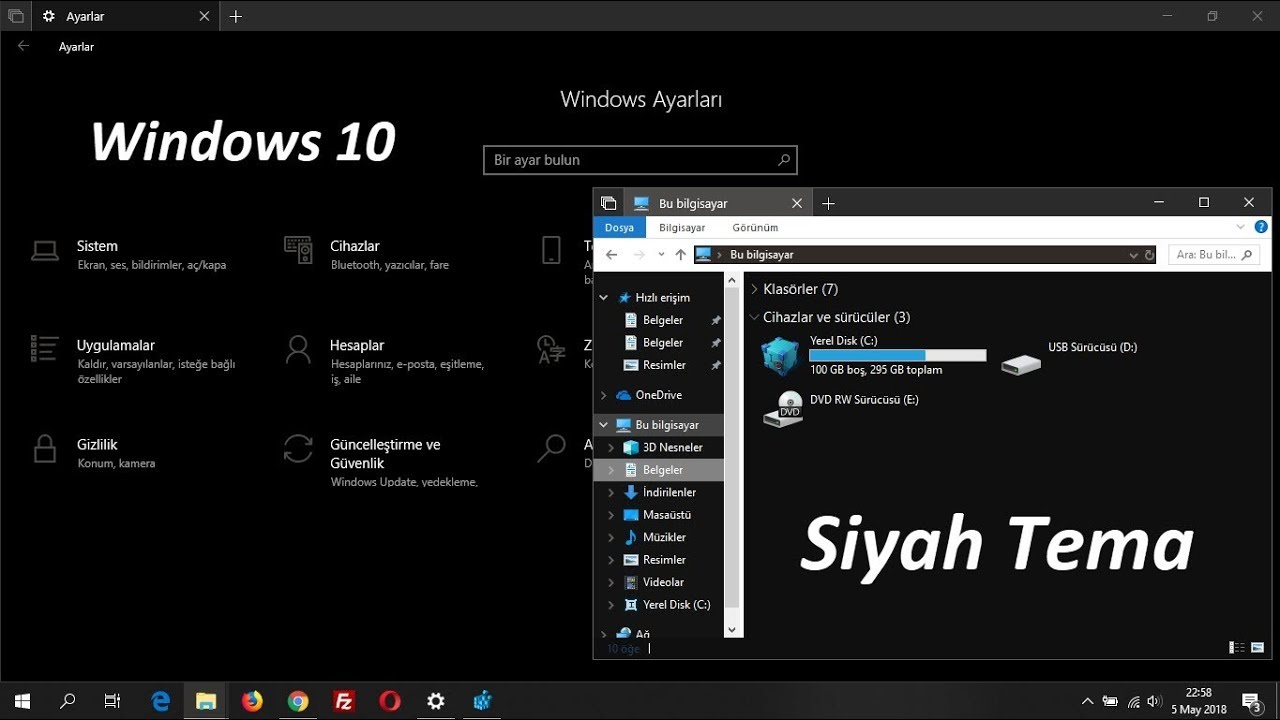The image size is (1280, 720).
Task: Add new tab in Explorer window
Action: click(x=828, y=203)
